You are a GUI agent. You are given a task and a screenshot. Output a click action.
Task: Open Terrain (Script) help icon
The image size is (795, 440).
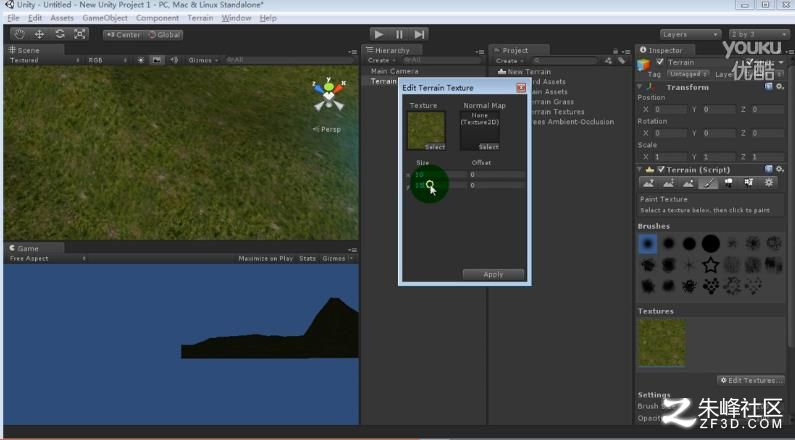pos(769,169)
